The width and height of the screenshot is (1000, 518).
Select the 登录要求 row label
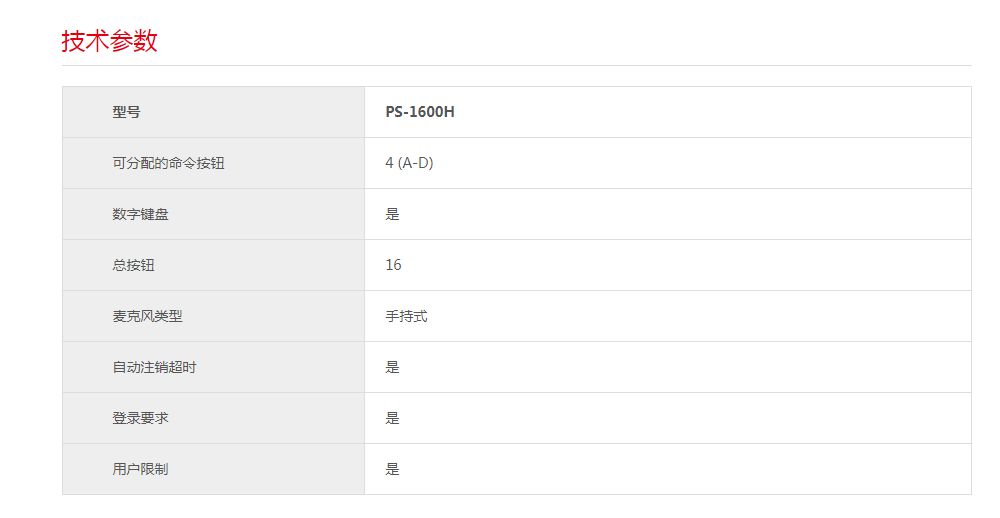140,418
